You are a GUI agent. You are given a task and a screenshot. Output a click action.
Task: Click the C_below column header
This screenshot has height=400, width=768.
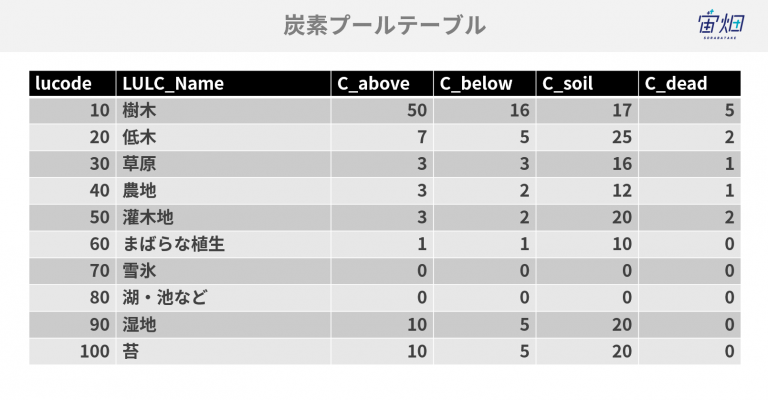click(x=484, y=83)
